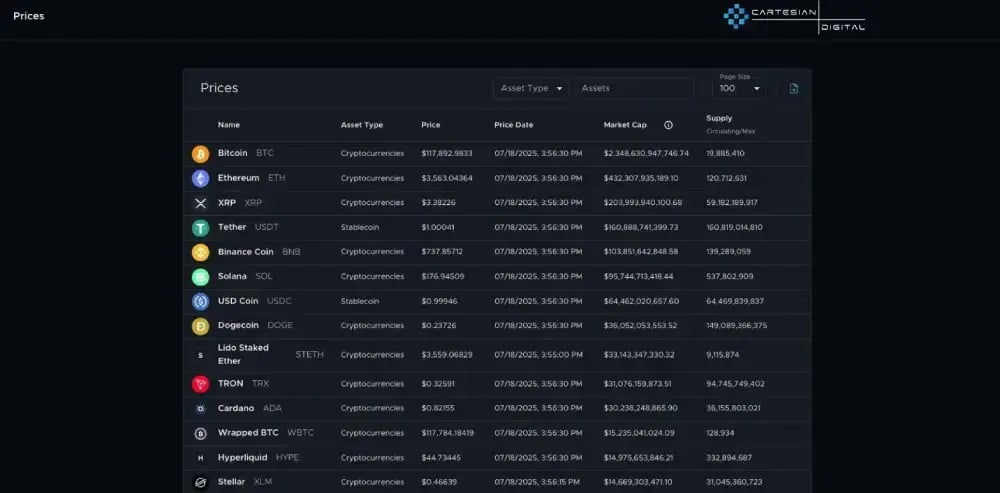Screen dimensions: 1000x493
Task: Click the Cardano coin icon
Action: [x=200, y=409]
